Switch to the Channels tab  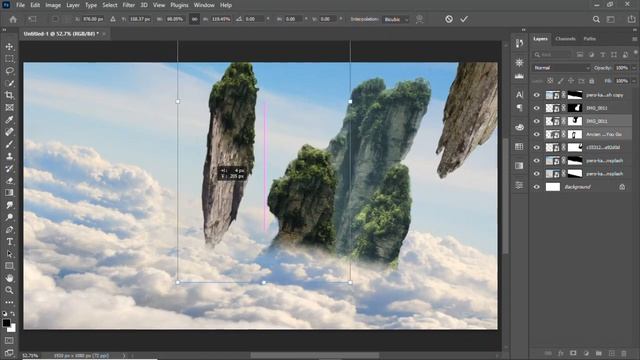pos(565,39)
